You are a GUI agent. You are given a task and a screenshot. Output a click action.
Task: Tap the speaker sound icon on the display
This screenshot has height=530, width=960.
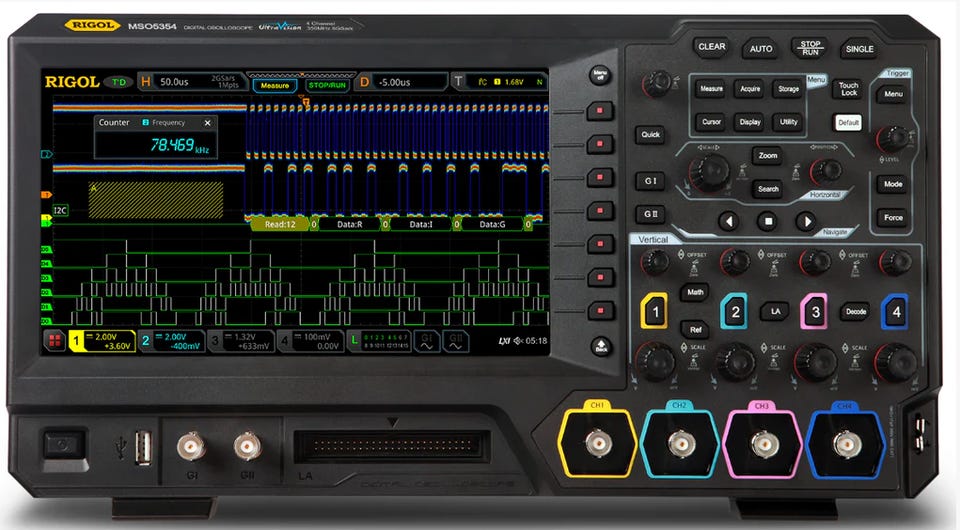point(518,341)
